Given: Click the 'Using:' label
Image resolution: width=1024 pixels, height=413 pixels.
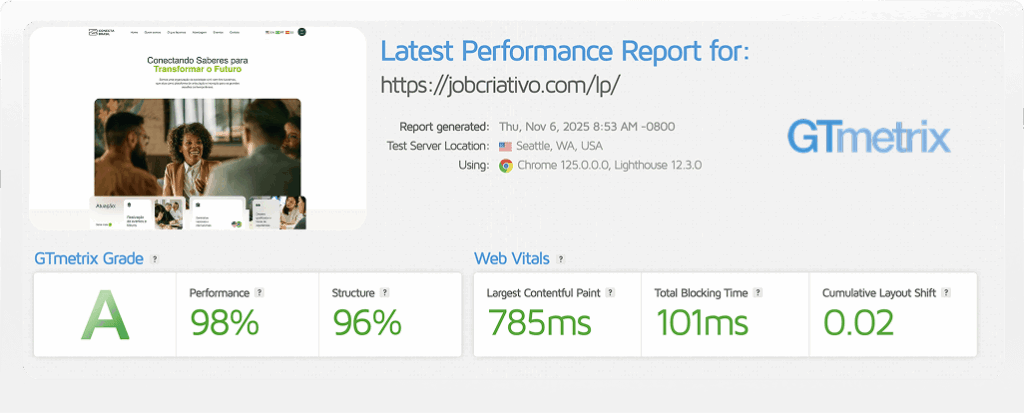Looking at the screenshot, I should [473, 165].
